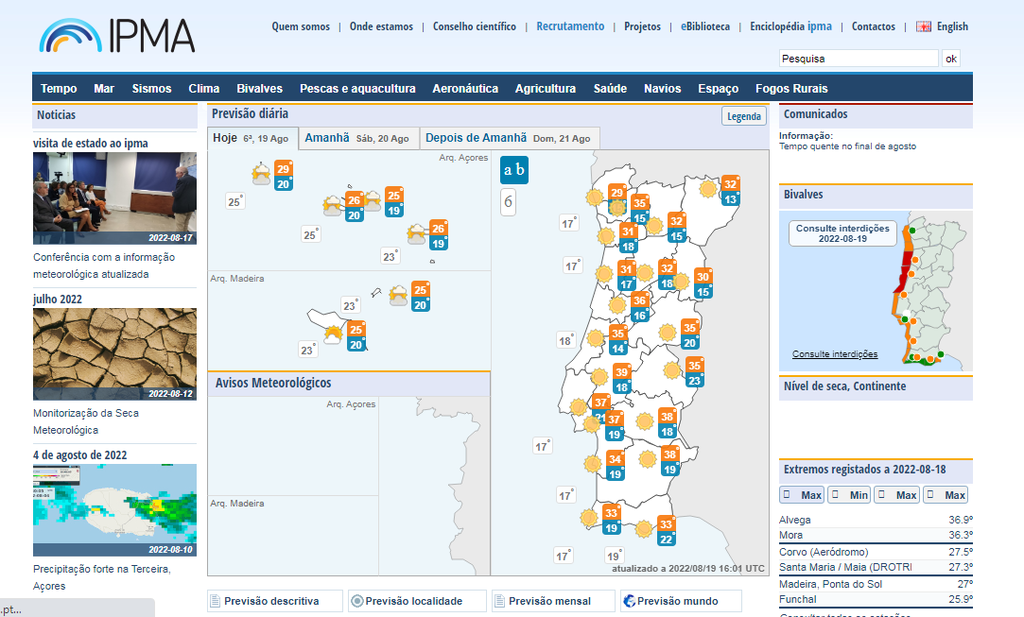Open the eBiblioteca link
Viewport: 1024px width, 617px height.
click(x=705, y=27)
